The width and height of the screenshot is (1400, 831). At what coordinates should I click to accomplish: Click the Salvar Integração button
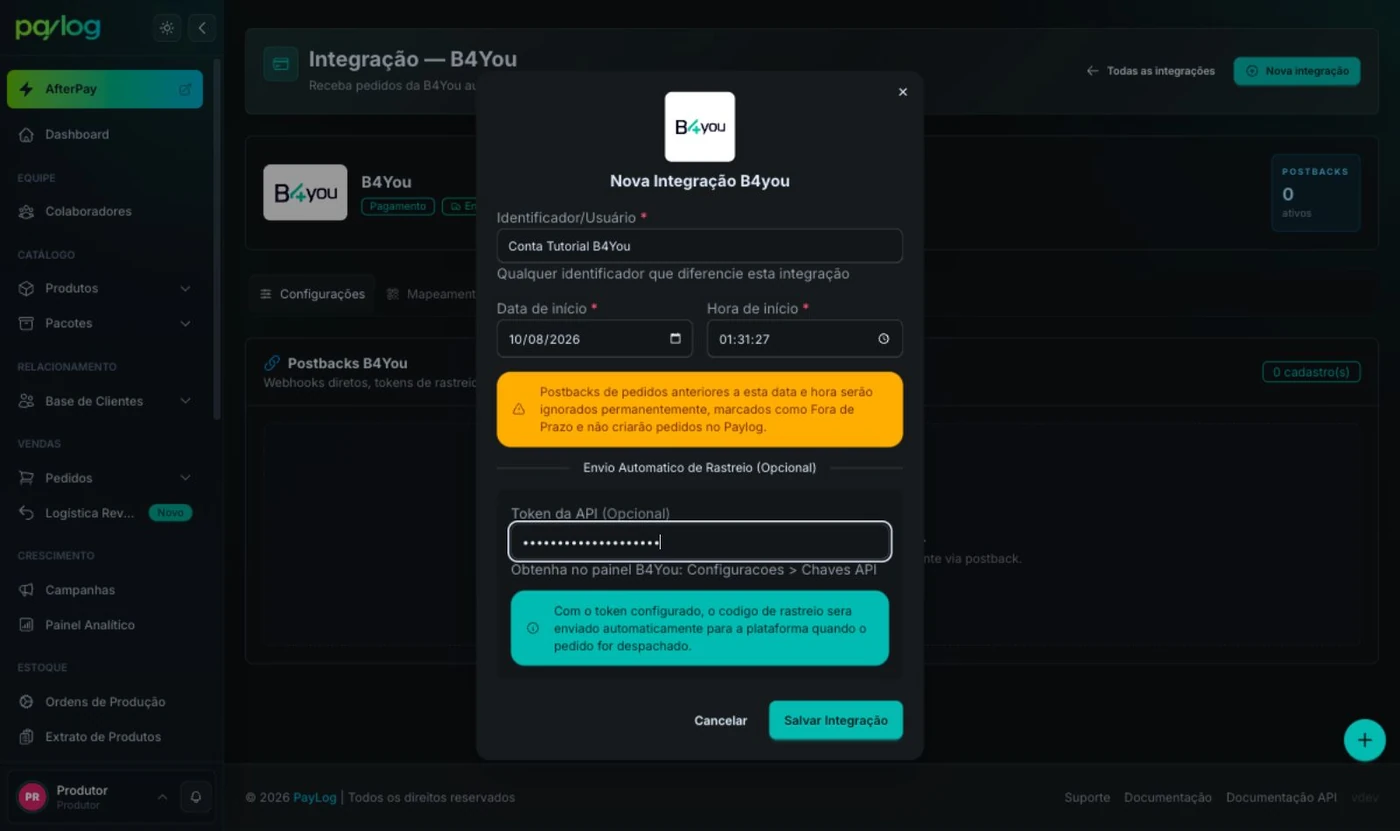pyautogui.click(x=836, y=720)
